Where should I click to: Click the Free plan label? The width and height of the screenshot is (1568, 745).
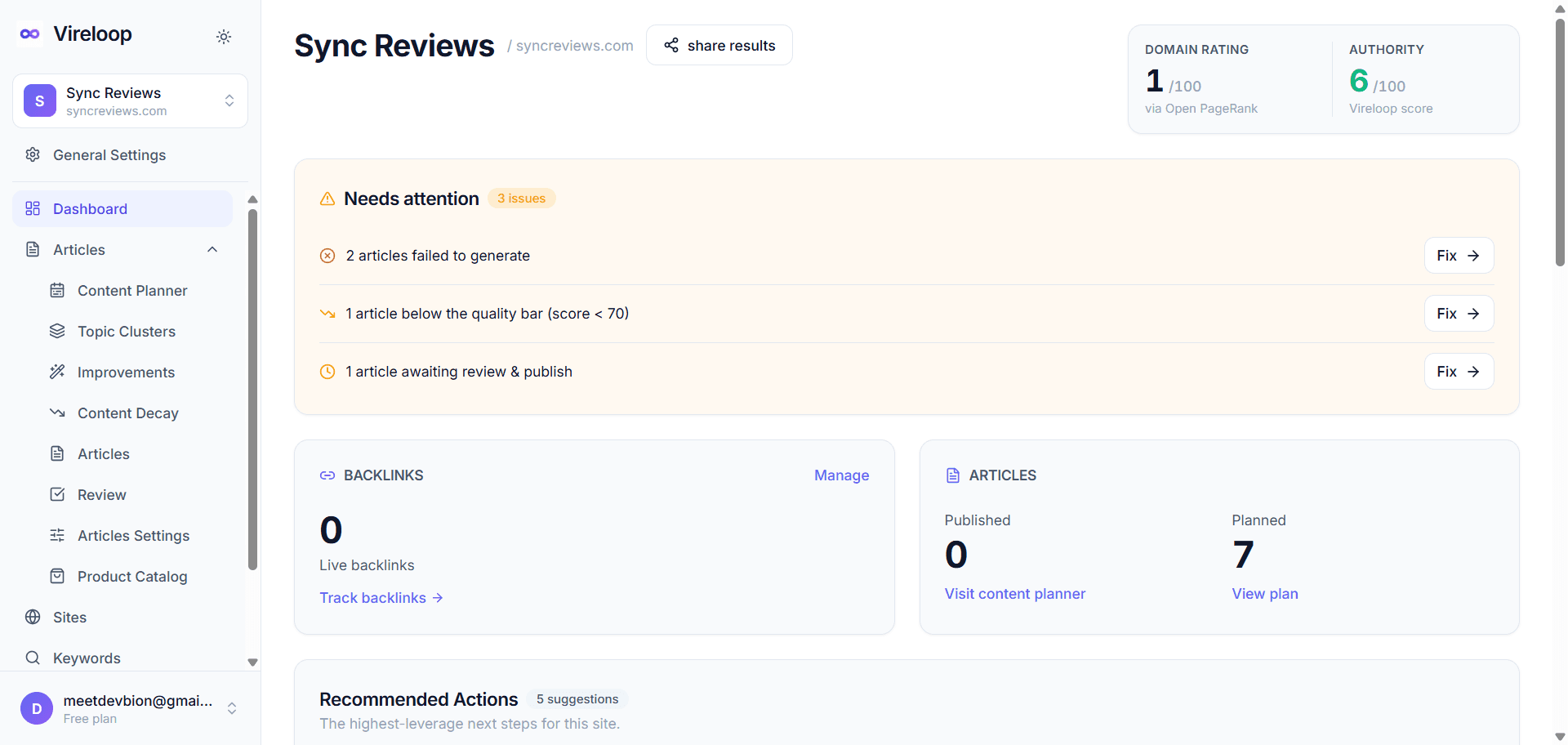click(x=90, y=719)
